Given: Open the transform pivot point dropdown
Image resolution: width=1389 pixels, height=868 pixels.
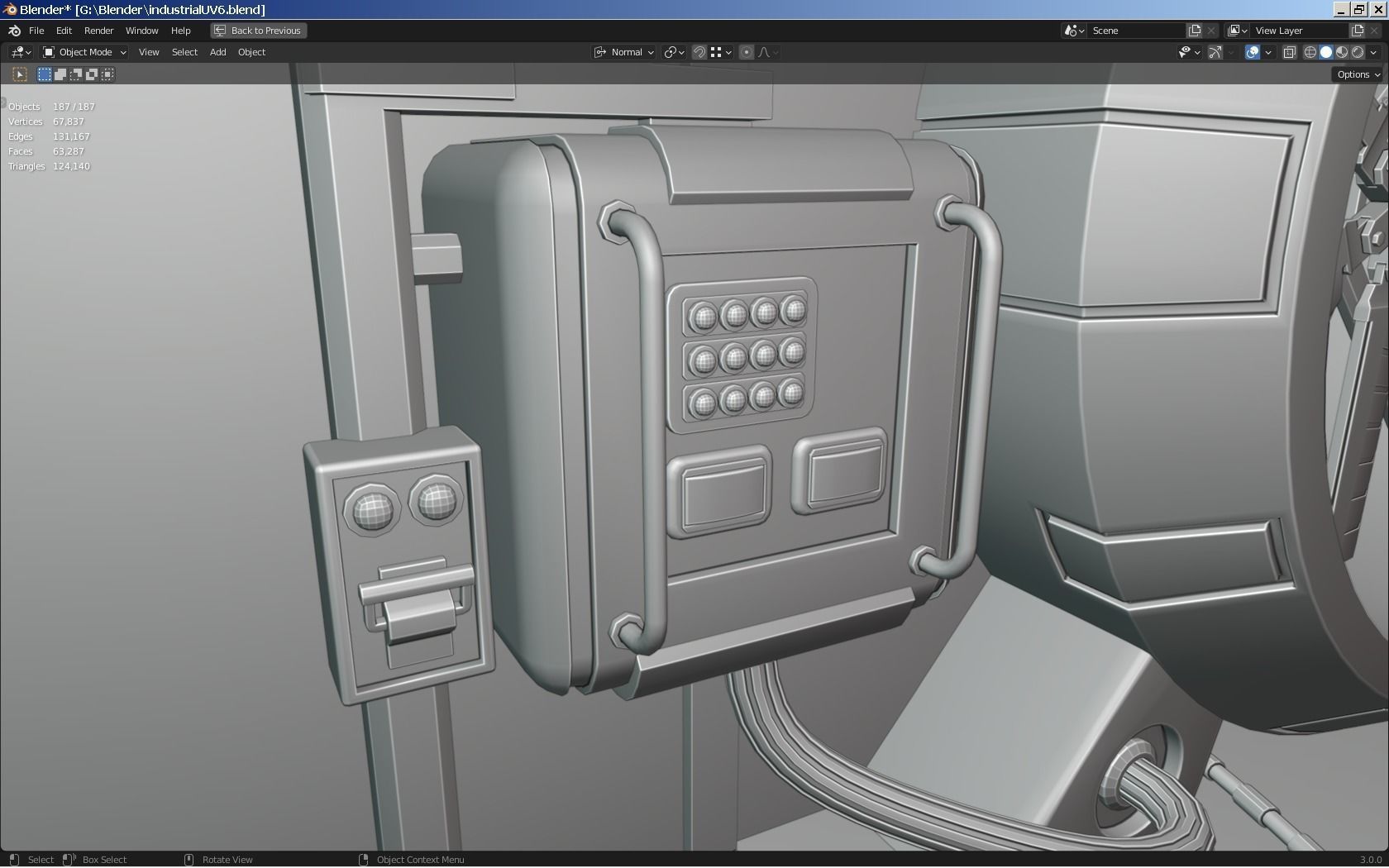Looking at the screenshot, I should [675, 52].
